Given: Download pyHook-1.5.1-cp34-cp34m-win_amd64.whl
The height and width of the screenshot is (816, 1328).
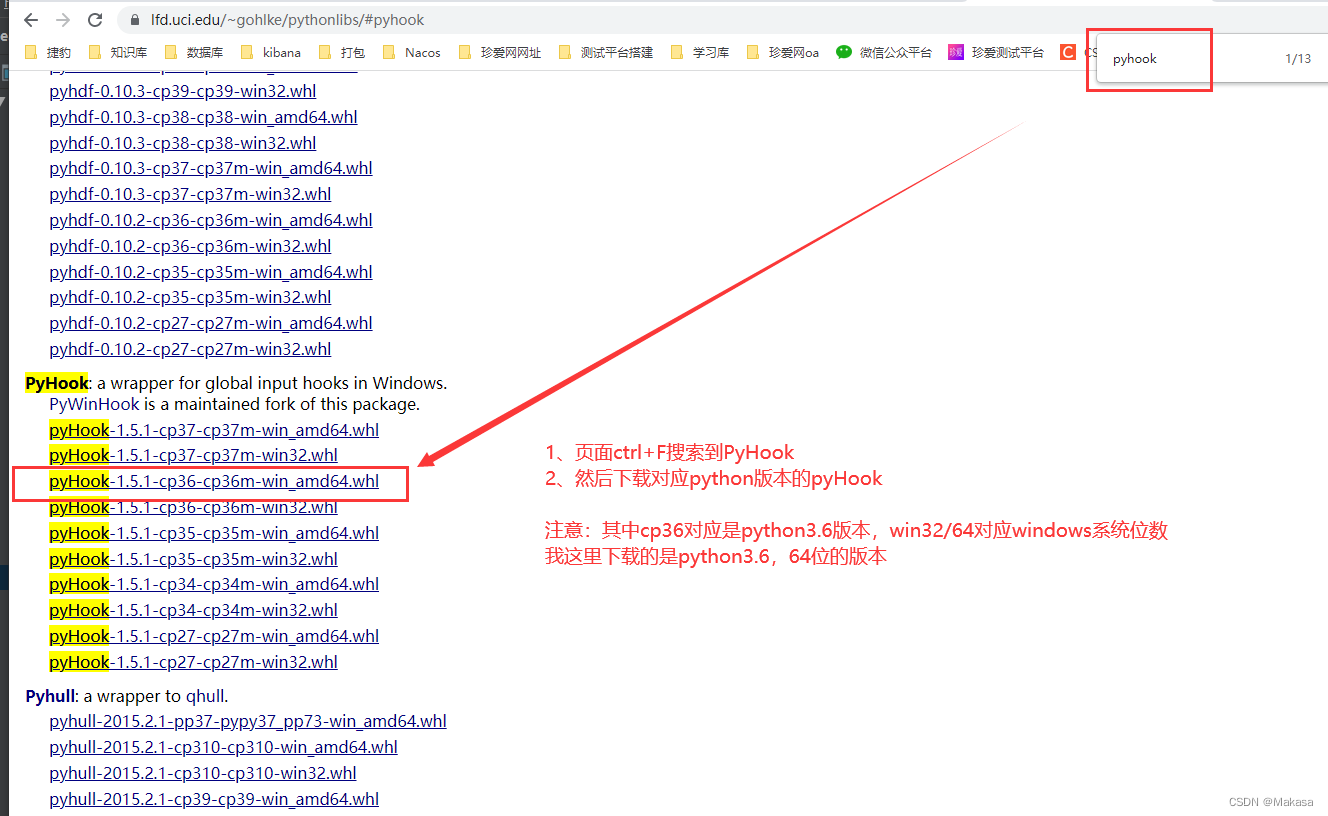Looking at the screenshot, I should [214, 584].
